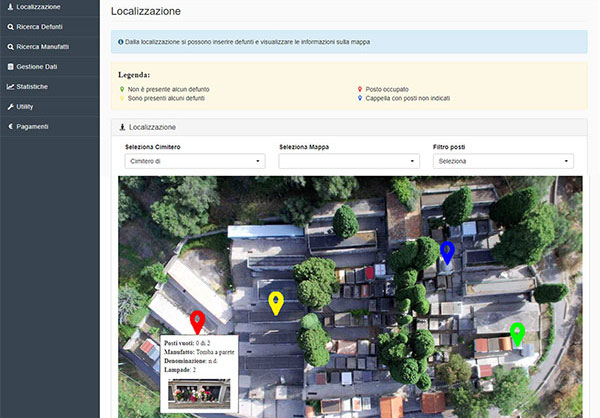
Task: Click the Localizzazione page title
Action: tap(146, 11)
